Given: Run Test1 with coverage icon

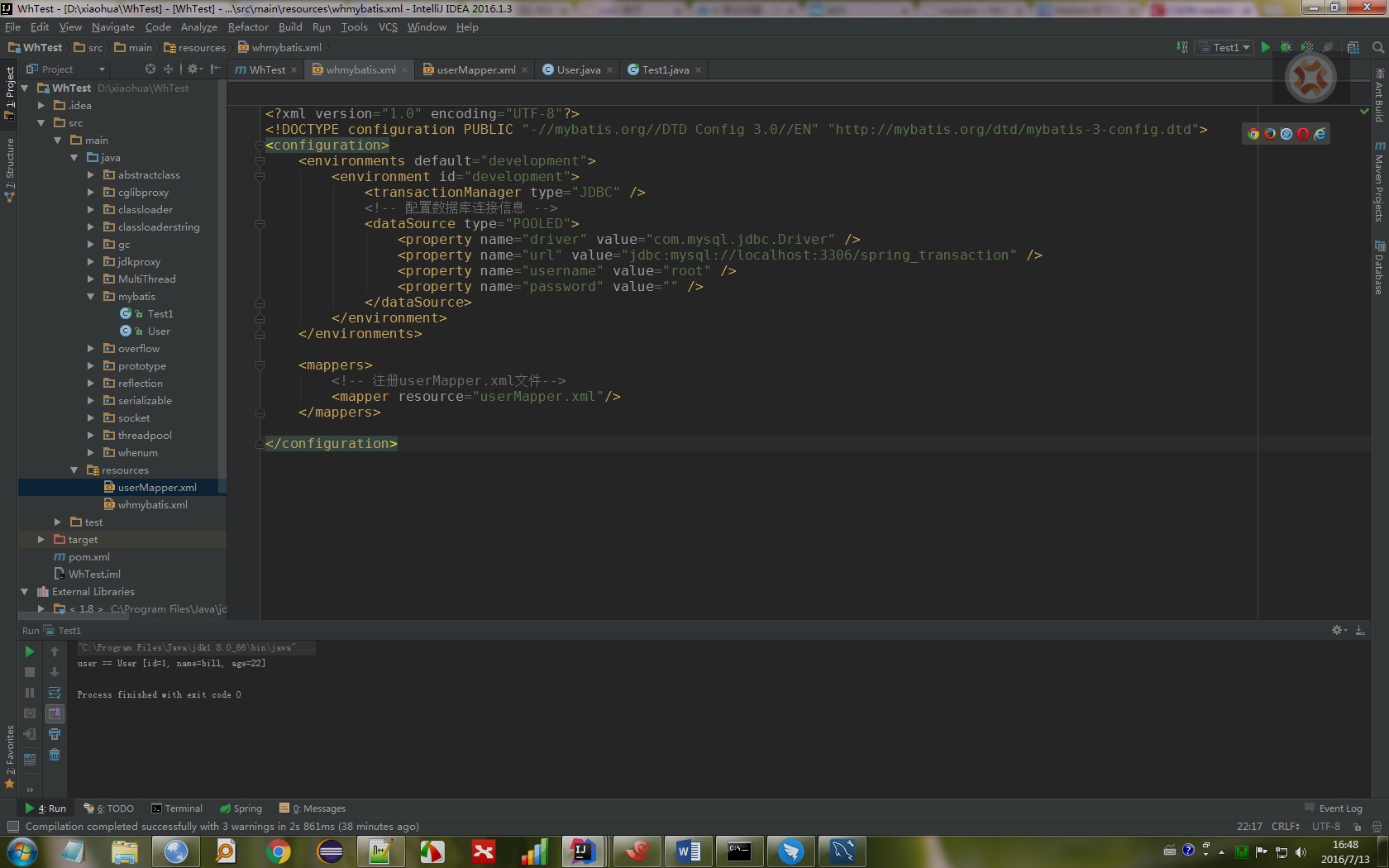Looking at the screenshot, I should 1306,47.
